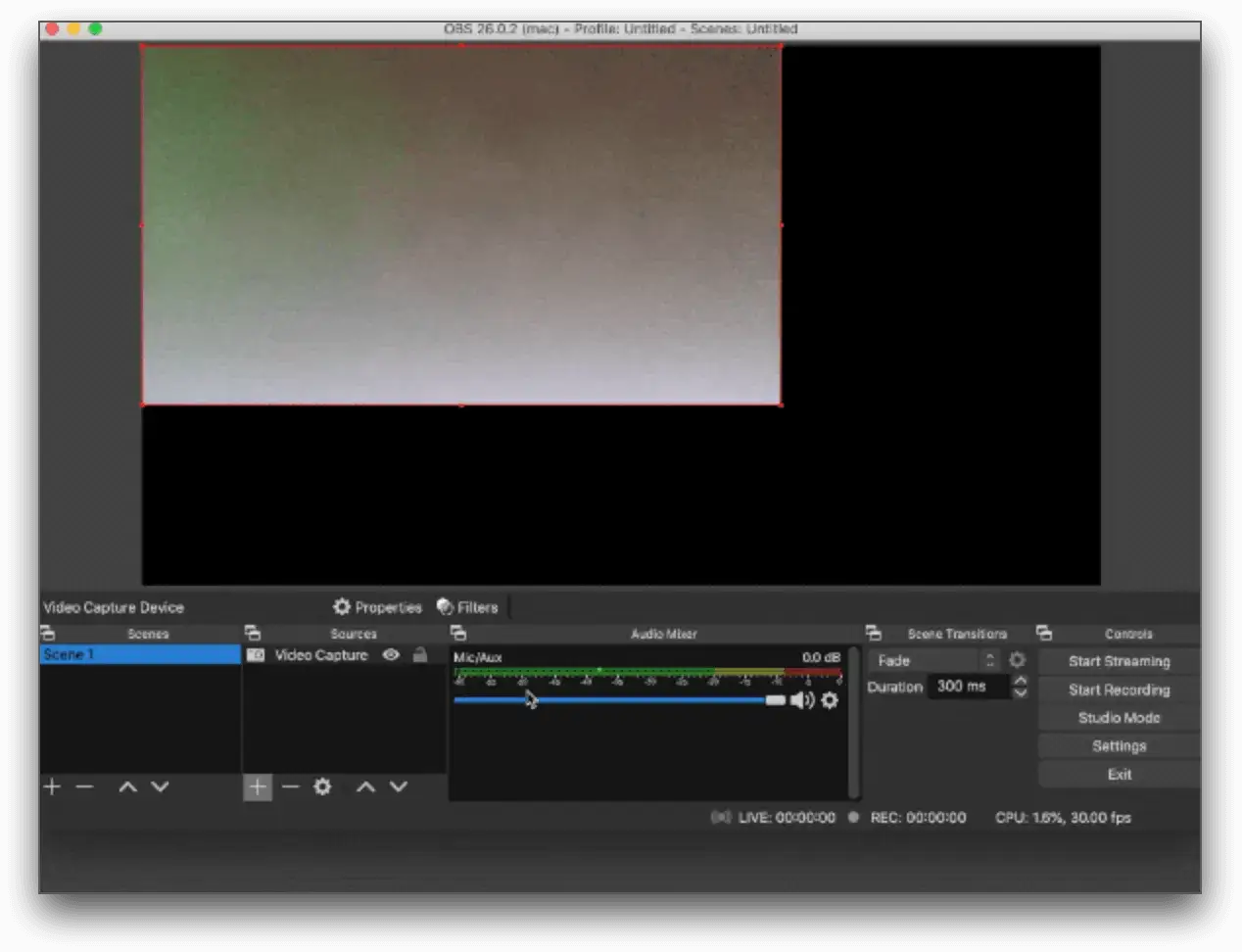This screenshot has width=1242, height=952.
Task: Add a new source with the plus icon
Action: pos(257,786)
